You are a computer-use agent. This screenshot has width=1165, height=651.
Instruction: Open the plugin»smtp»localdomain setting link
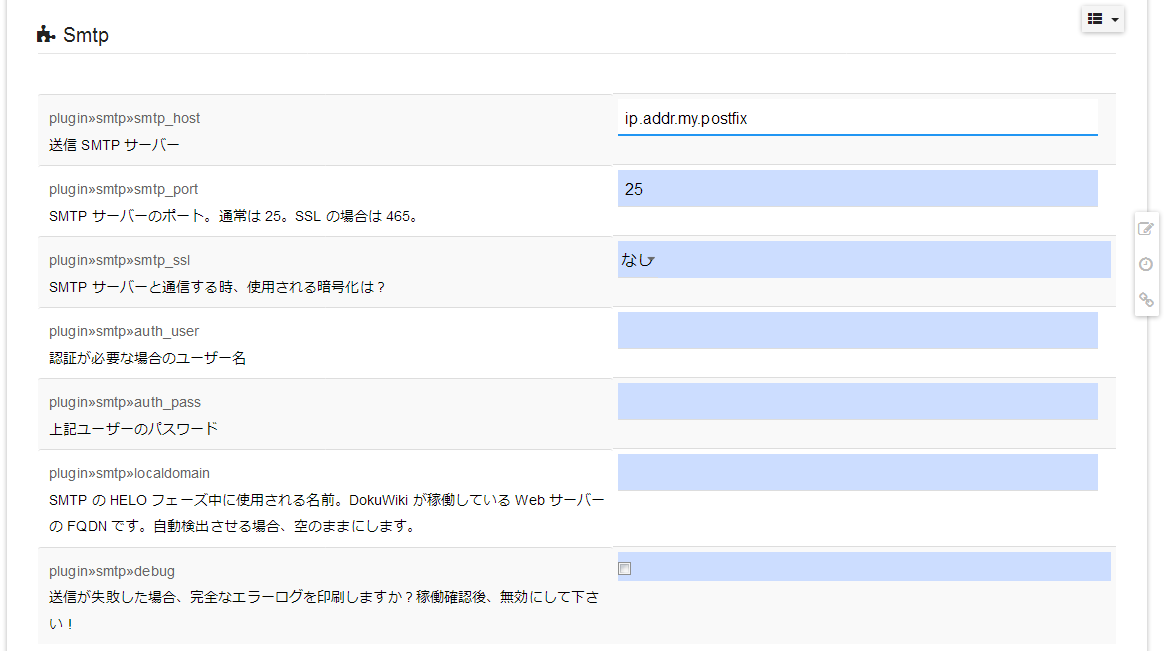[x=129, y=473]
